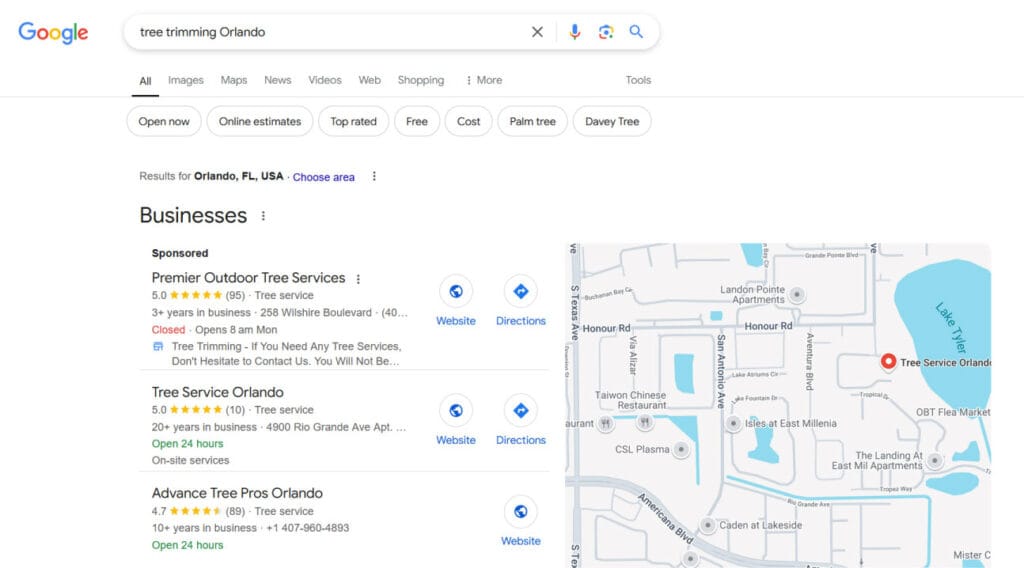Click 'On-site services' text

pos(191,460)
